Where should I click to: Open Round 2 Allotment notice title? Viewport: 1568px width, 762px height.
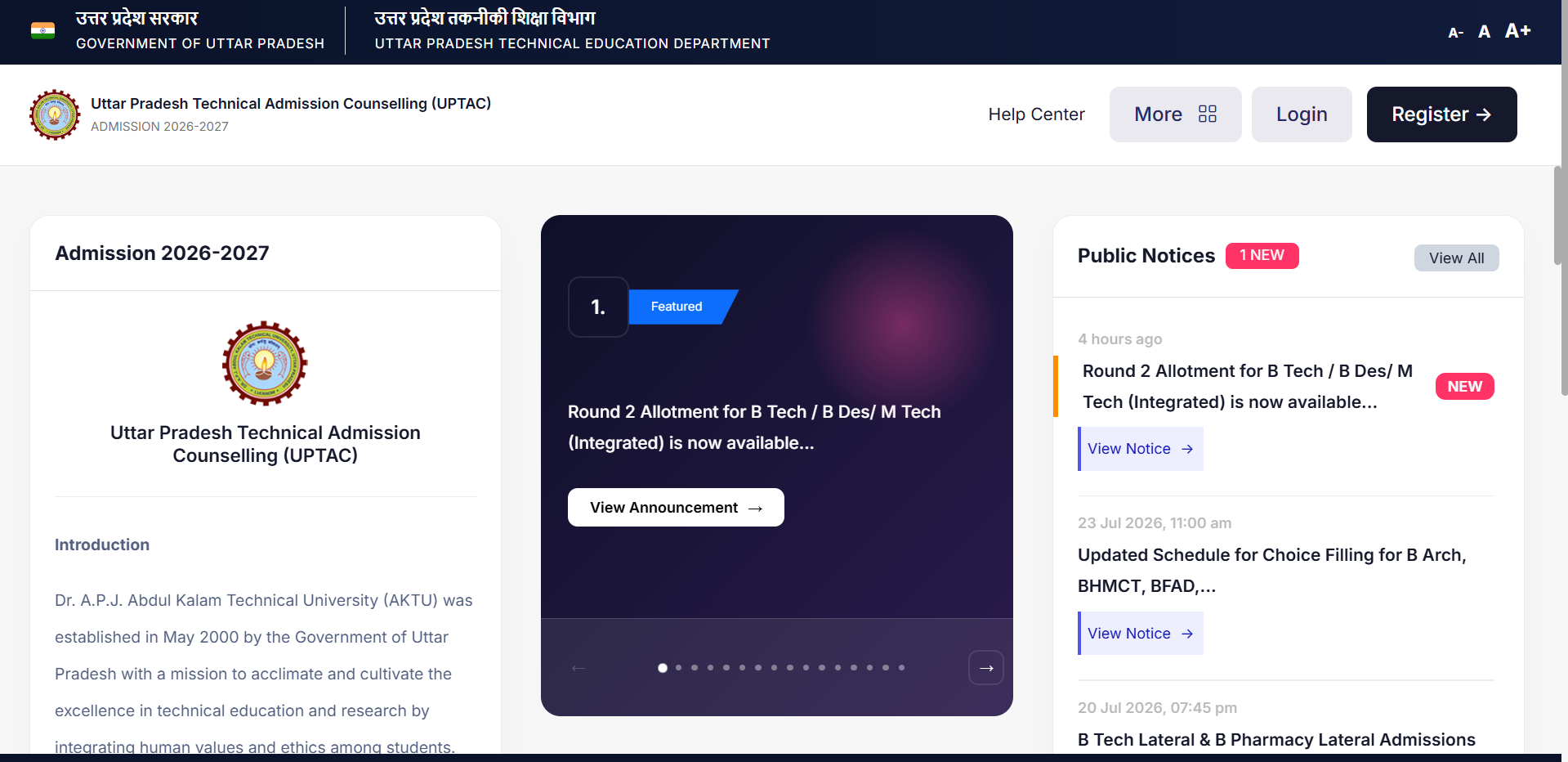(1247, 387)
